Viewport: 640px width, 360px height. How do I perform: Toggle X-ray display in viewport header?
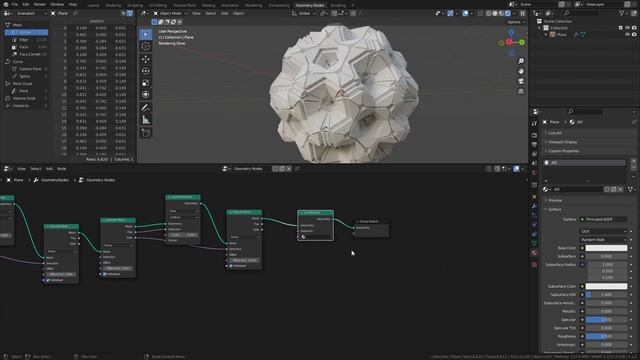[x=480, y=13]
